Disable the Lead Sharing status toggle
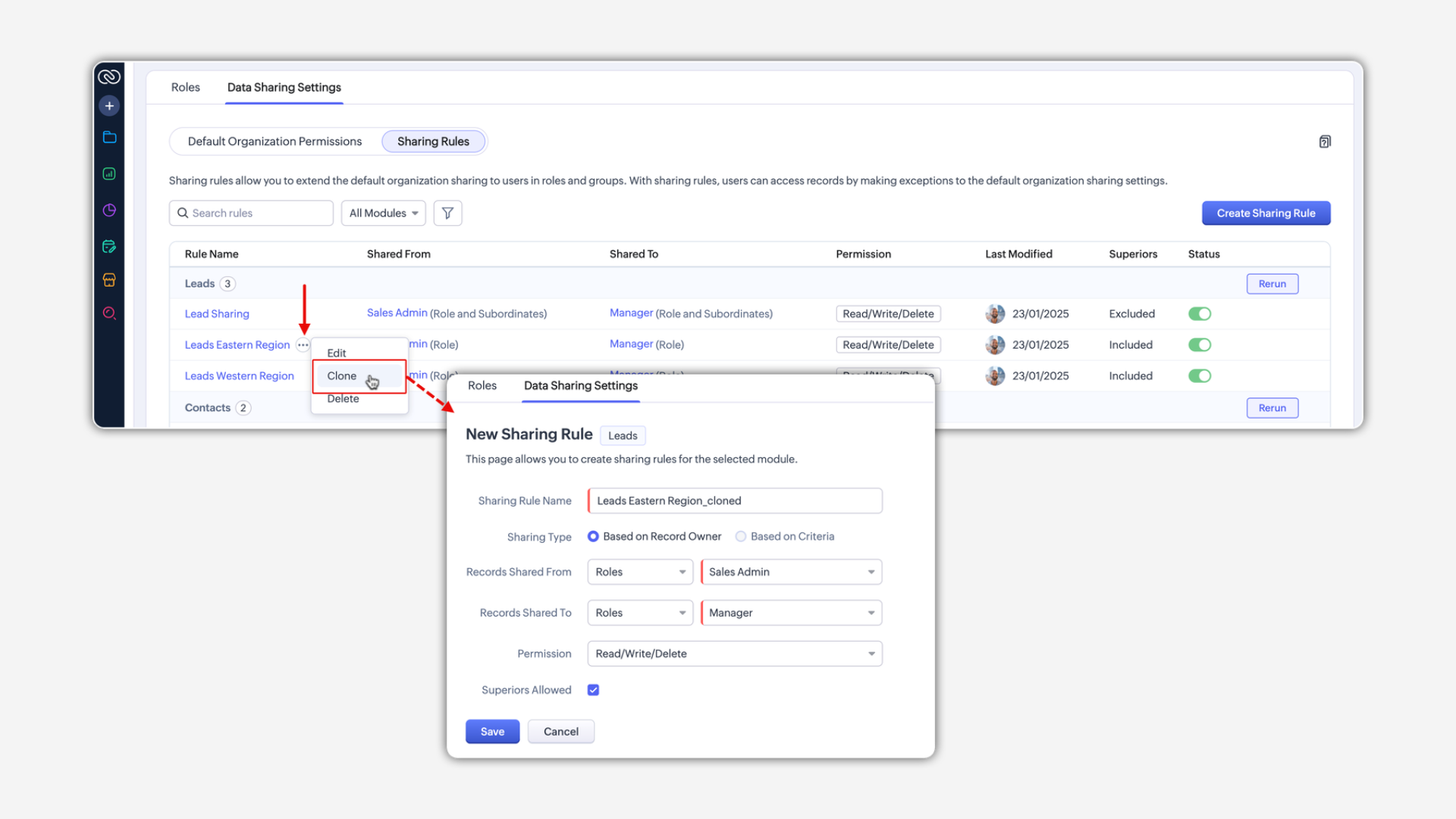 click(x=1199, y=314)
